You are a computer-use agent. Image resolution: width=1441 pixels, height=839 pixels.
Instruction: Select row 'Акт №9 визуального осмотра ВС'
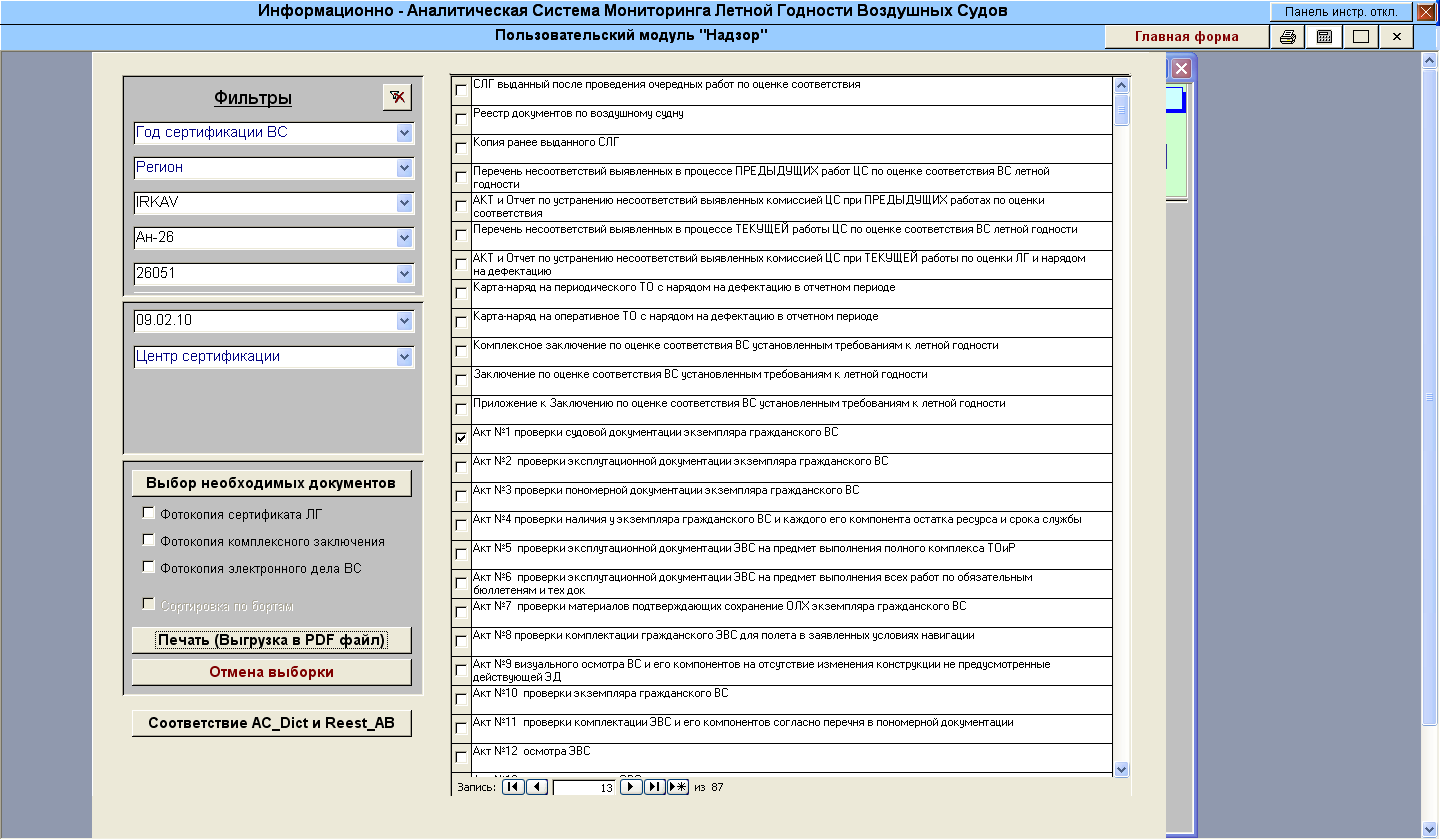(791, 671)
